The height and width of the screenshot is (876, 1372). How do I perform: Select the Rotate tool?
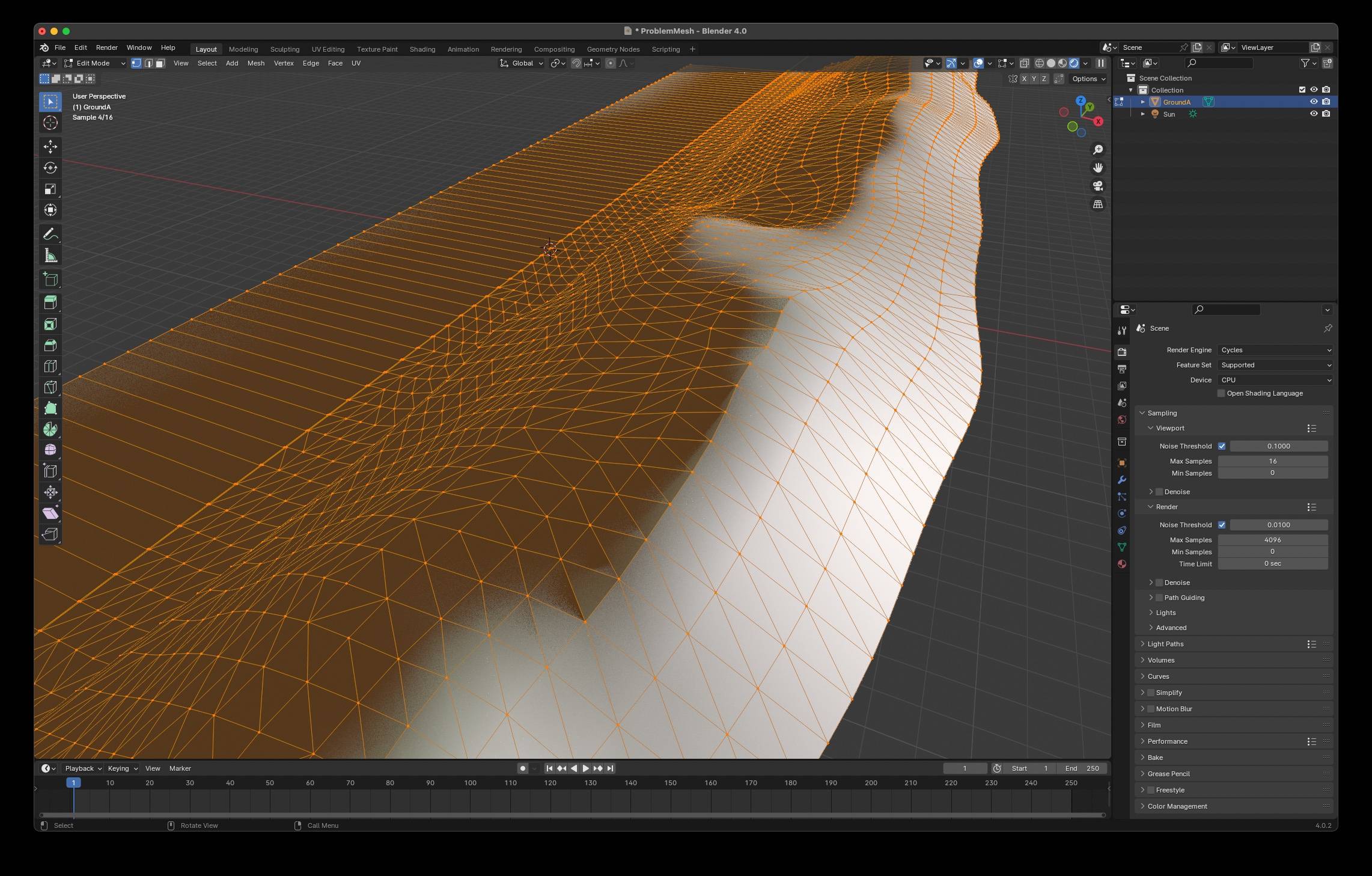[50, 168]
